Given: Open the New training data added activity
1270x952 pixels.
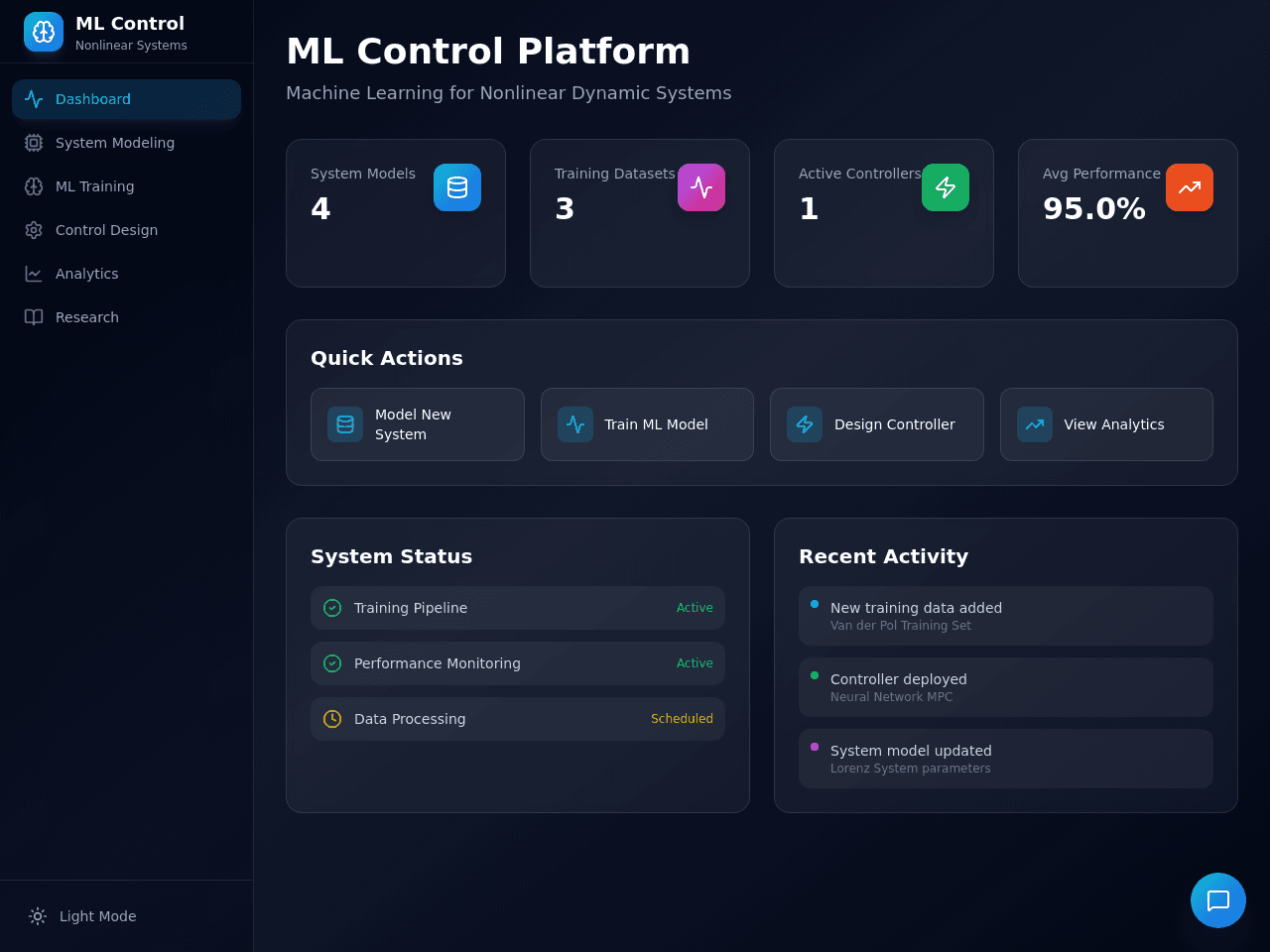Looking at the screenshot, I should coord(1006,616).
